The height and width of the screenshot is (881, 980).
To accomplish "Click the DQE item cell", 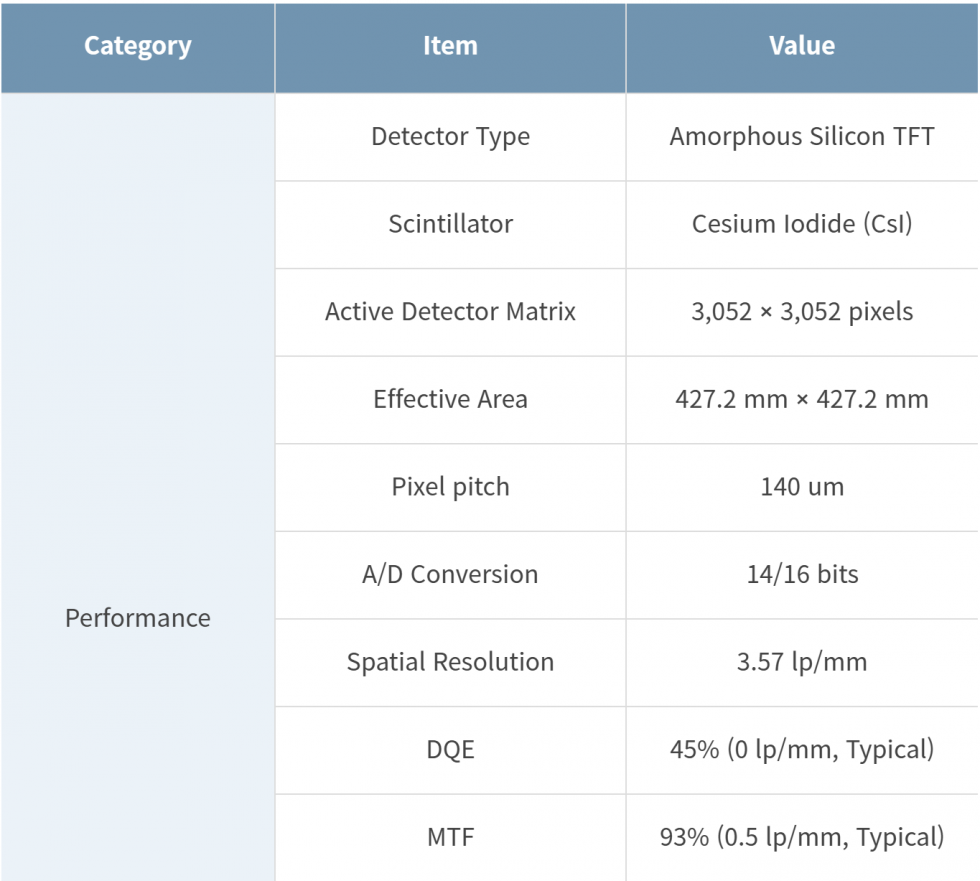I will click(450, 749).
